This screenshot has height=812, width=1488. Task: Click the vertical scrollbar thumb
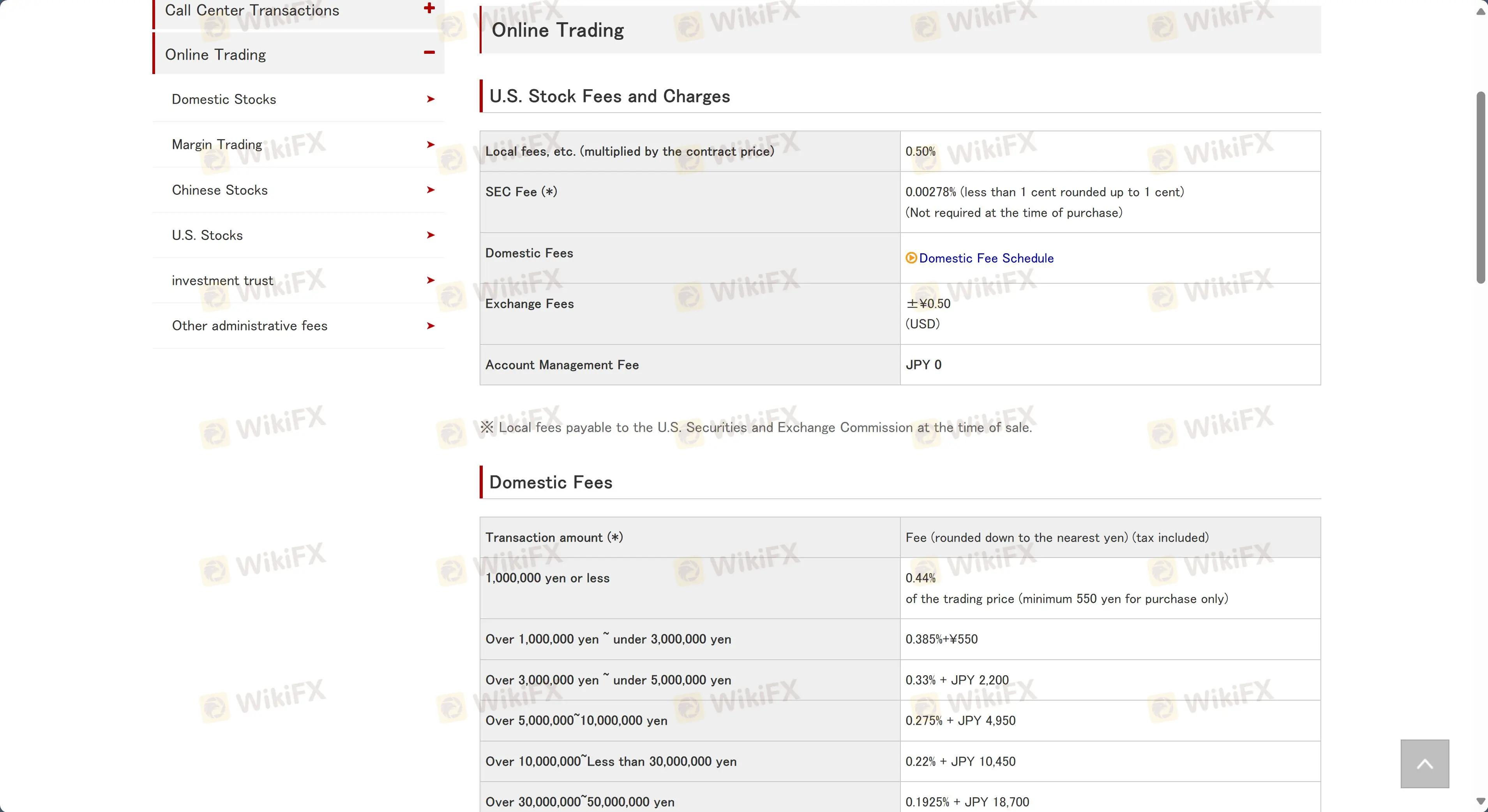coord(1481,188)
